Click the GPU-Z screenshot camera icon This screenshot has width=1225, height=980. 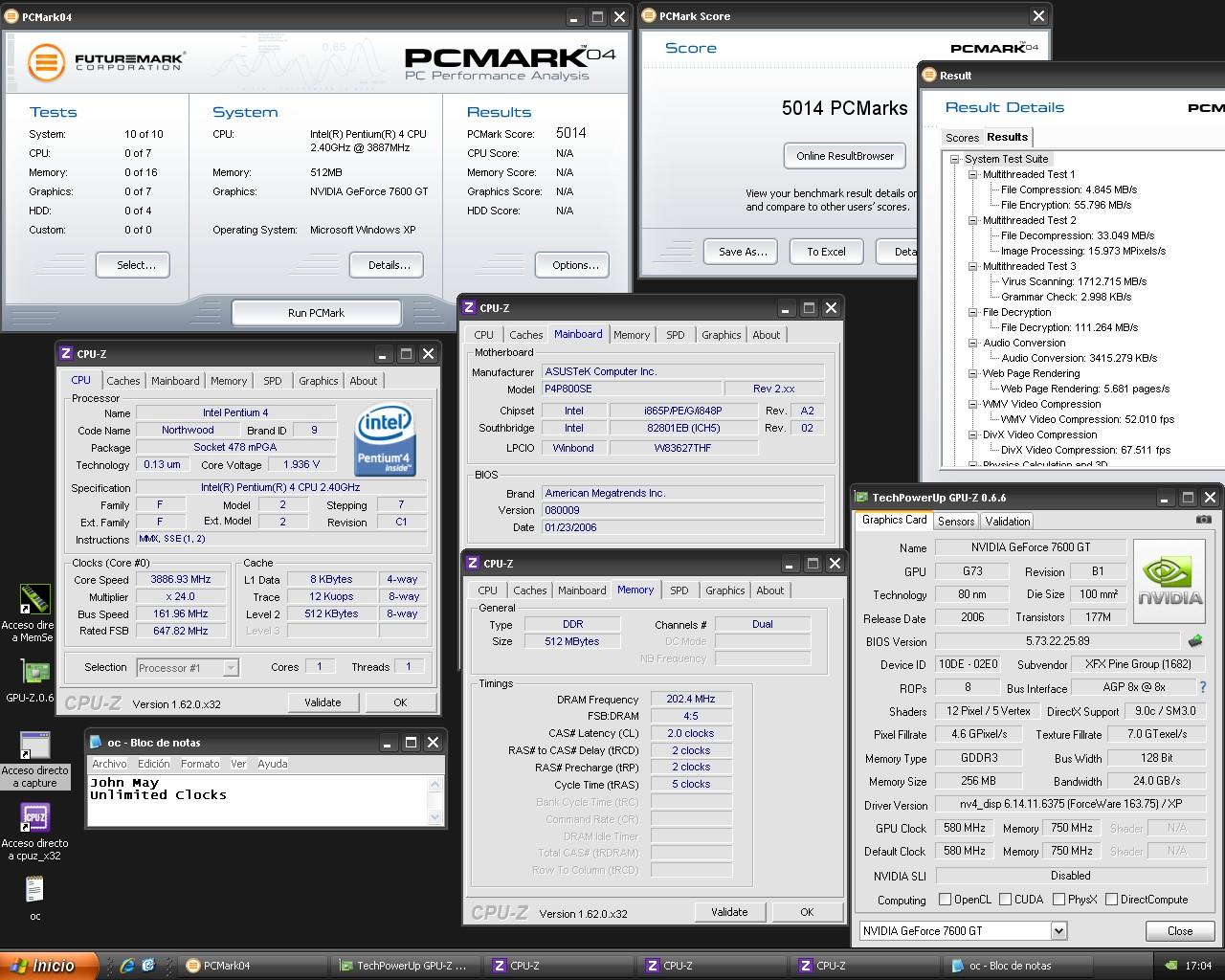click(1204, 520)
